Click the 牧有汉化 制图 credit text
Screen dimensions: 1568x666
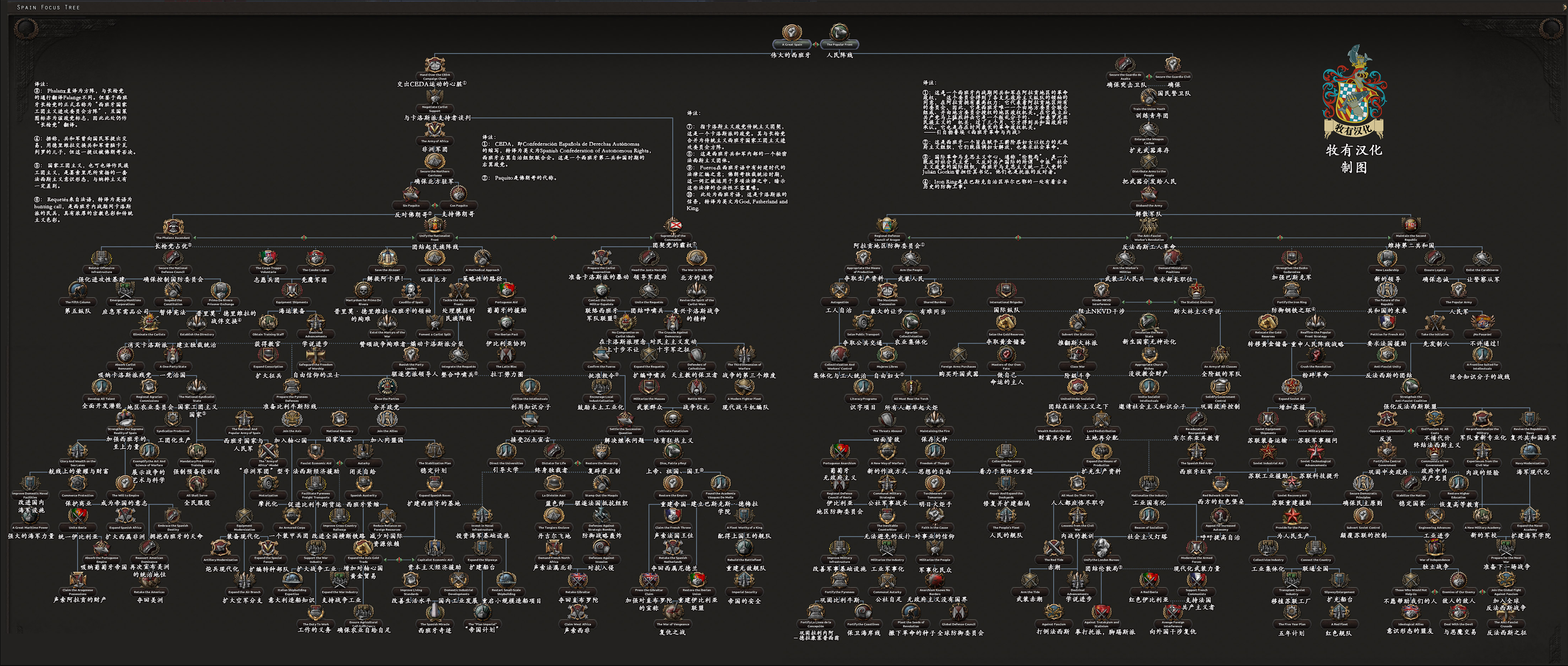[1354, 158]
